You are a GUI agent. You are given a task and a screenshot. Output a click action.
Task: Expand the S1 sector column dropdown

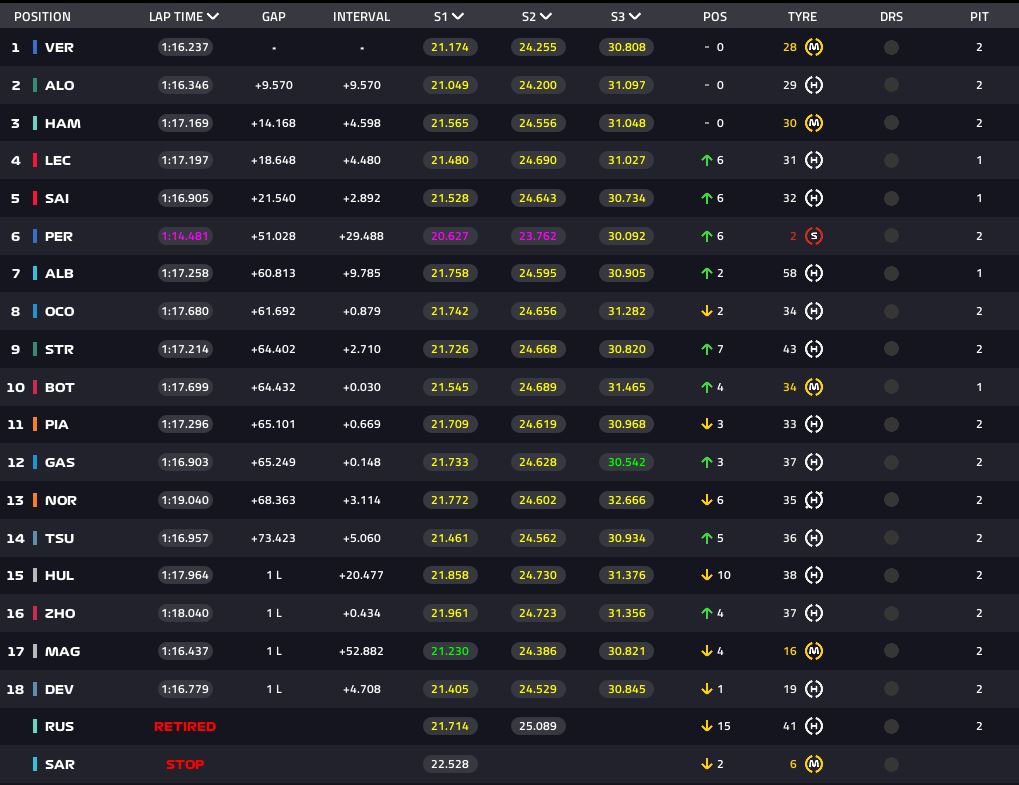[x=458, y=17]
